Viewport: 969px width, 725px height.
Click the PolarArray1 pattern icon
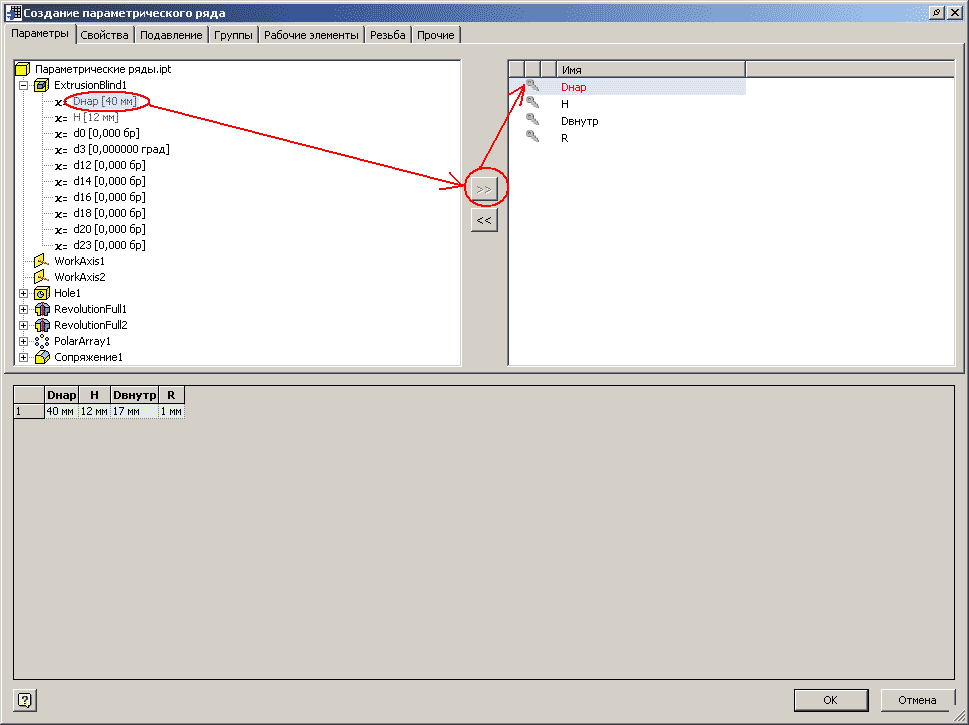point(41,341)
